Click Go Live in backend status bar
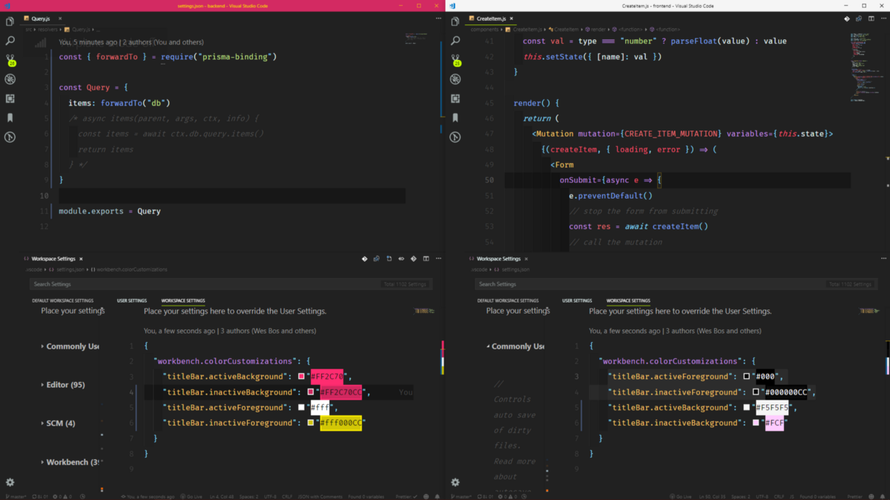 (x=192, y=497)
